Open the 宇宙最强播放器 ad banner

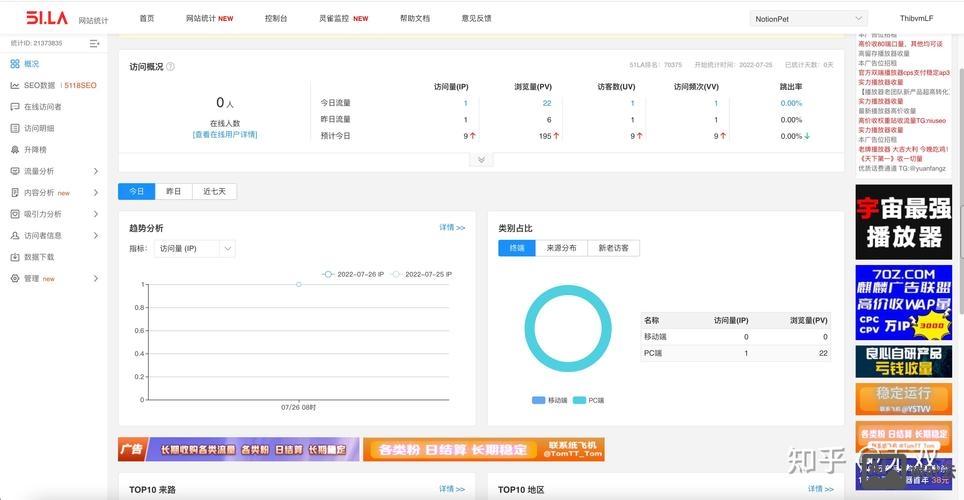tap(904, 222)
